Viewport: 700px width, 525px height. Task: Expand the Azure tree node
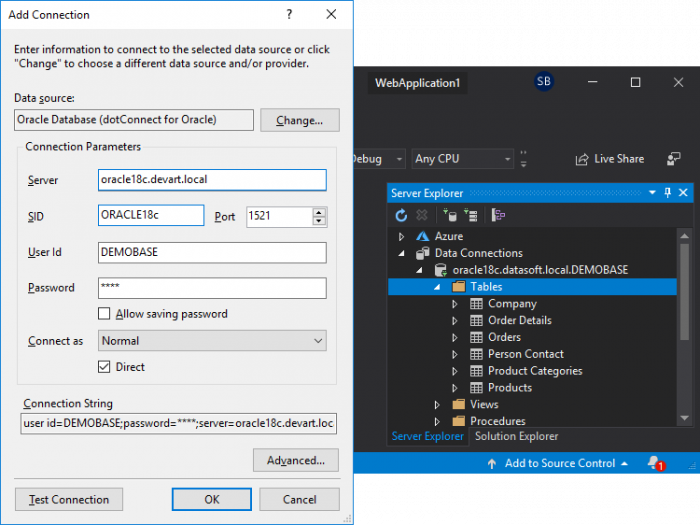pyautogui.click(x=401, y=236)
